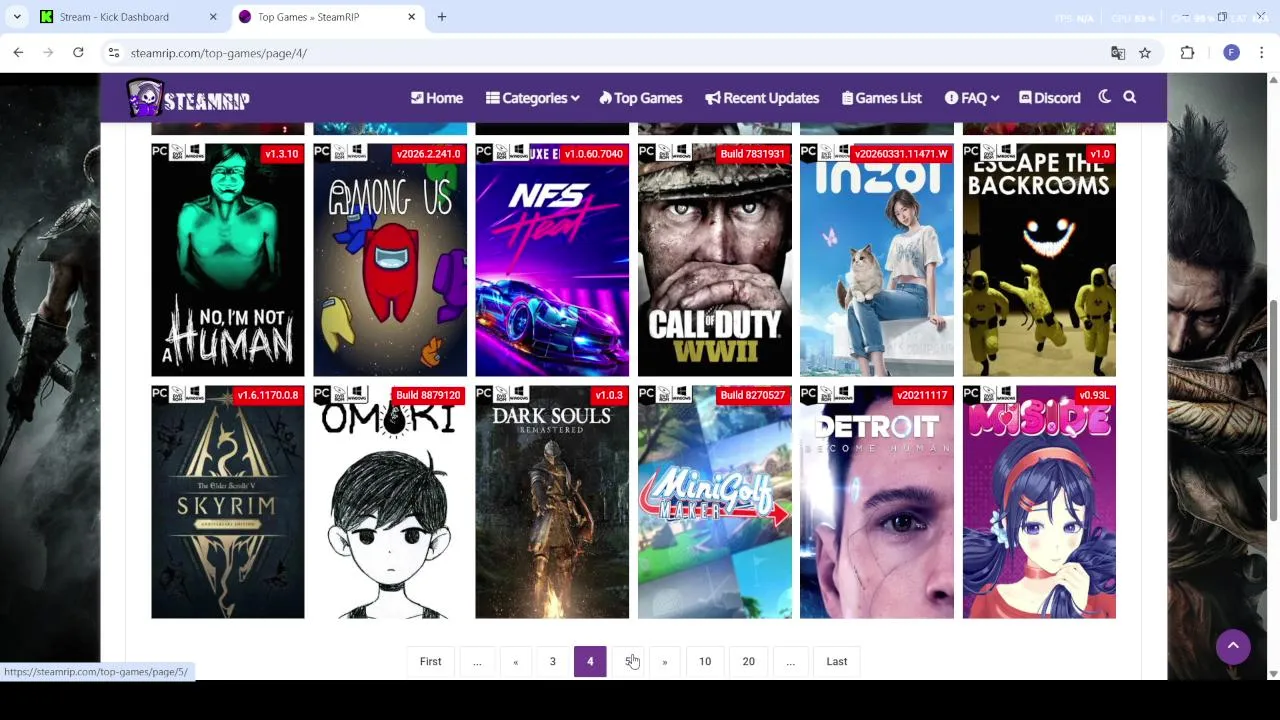Image resolution: width=1280 pixels, height=720 pixels.
Task: Open the OMORI game card
Action: pyautogui.click(x=390, y=502)
